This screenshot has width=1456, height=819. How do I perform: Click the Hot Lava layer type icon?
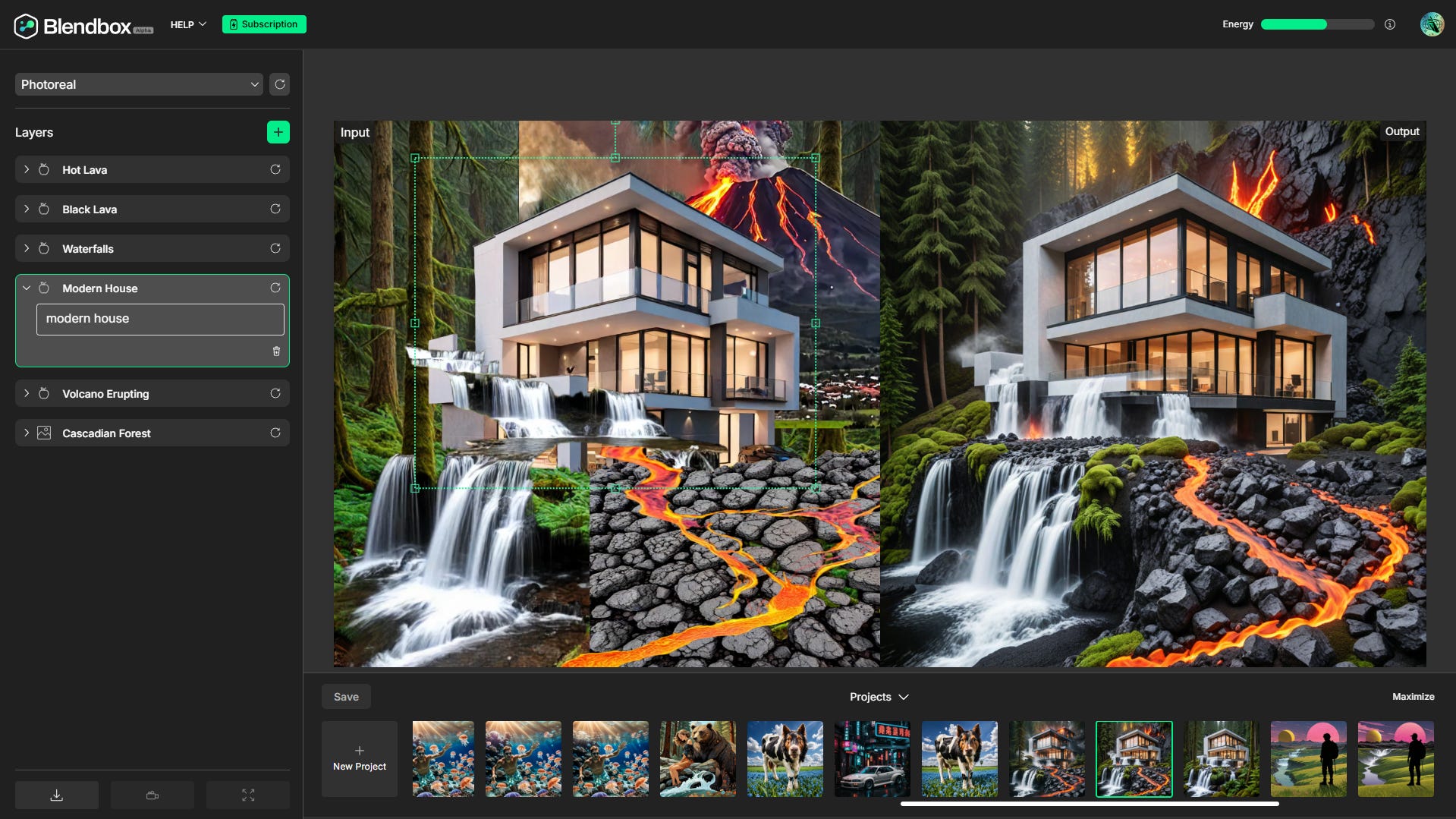coord(44,169)
